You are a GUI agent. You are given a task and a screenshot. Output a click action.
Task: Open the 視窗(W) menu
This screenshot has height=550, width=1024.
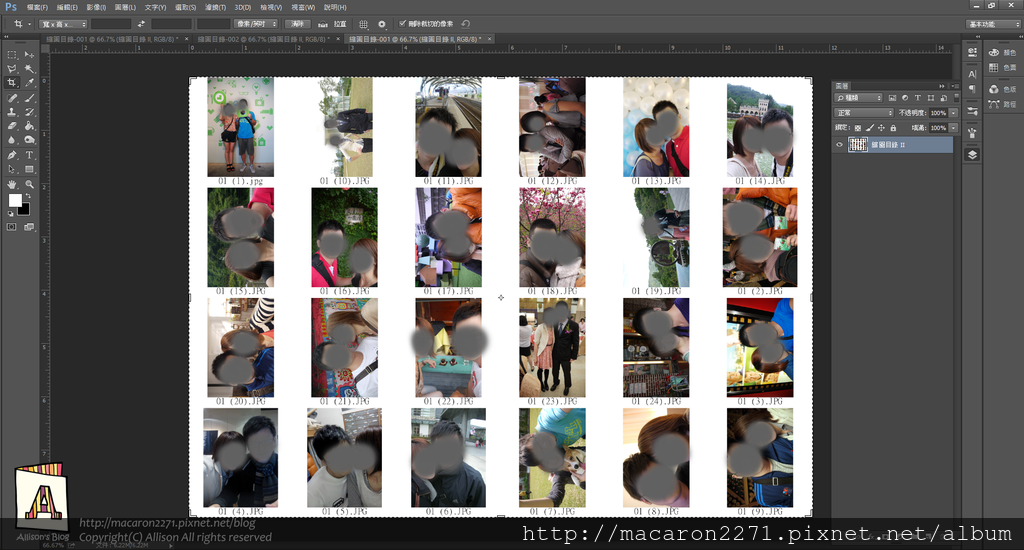303,7
